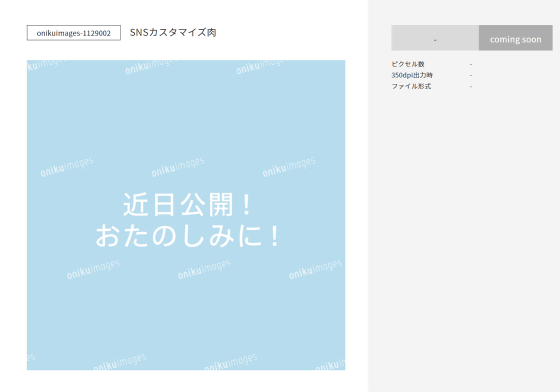Click the coming soon button

tap(515, 38)
